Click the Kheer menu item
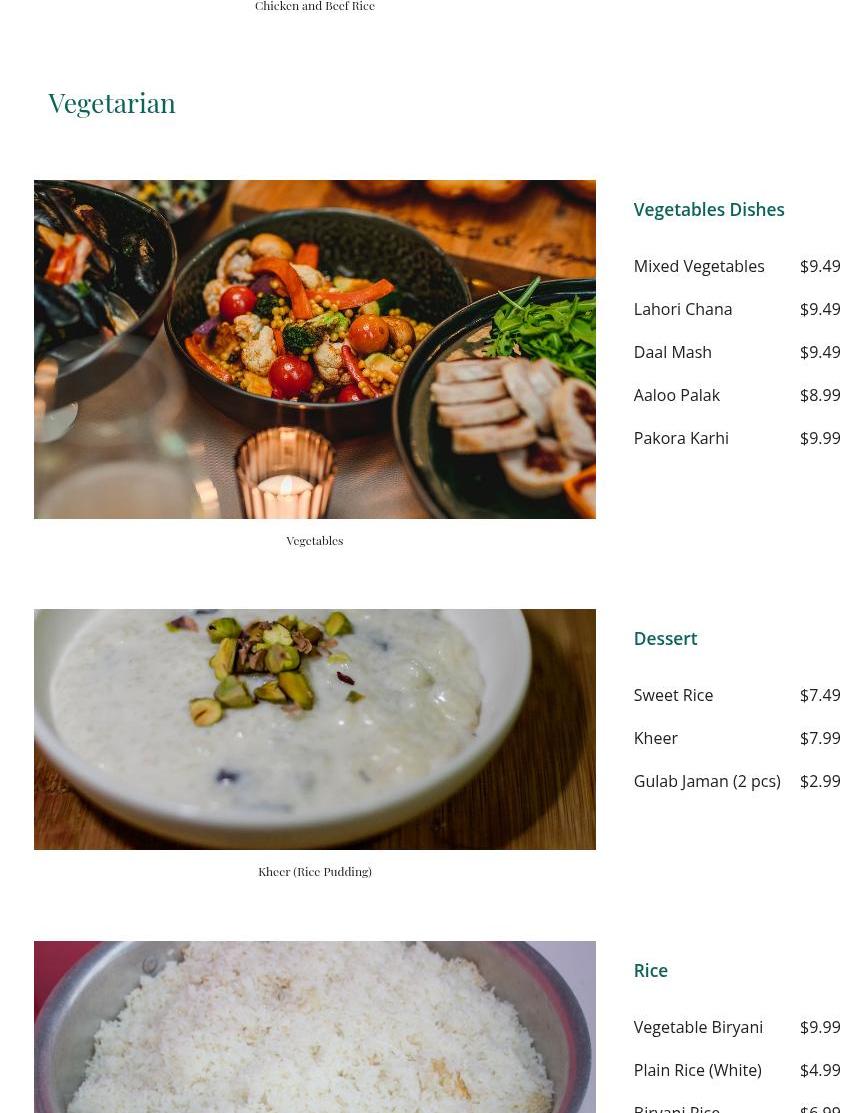 [655, 738]
